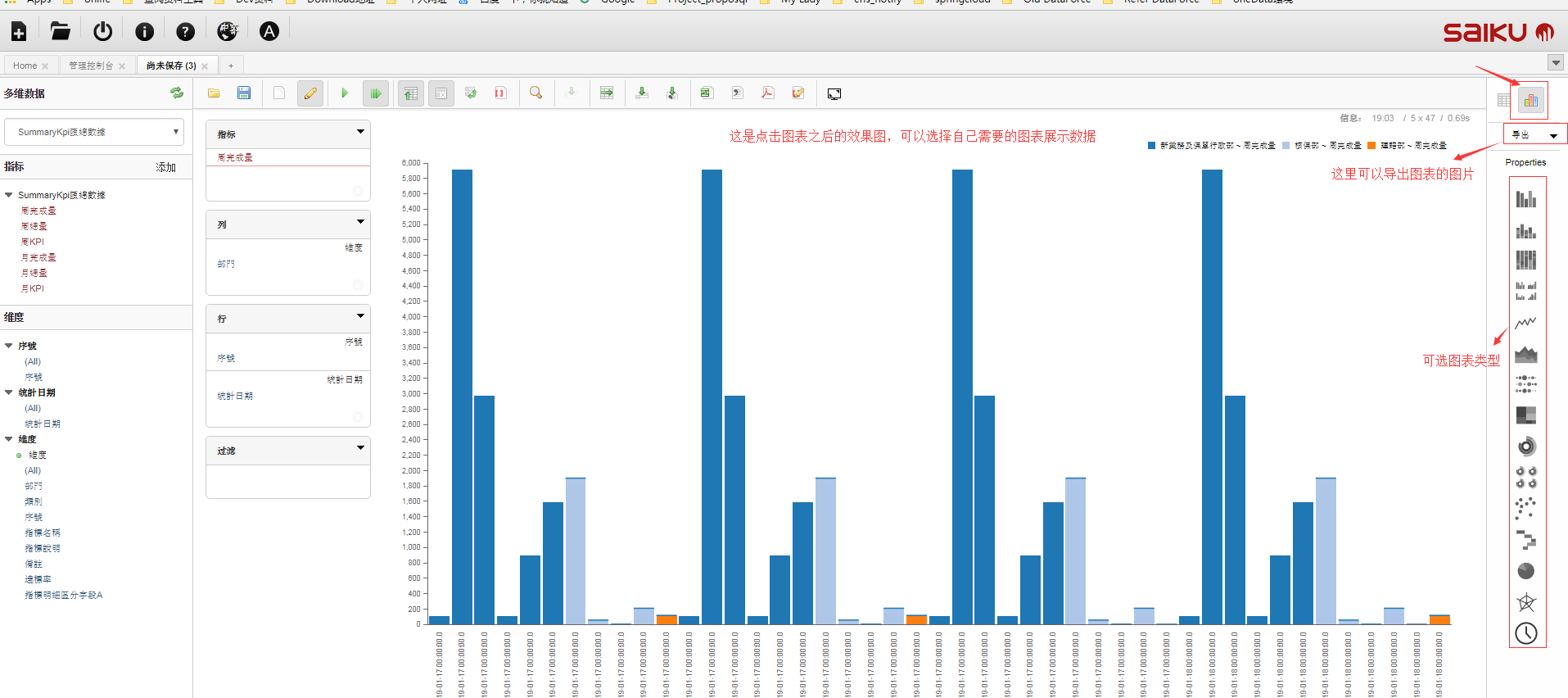1568x698 pixels.
Task: Select the sunburst chart type
Action: [1526, 446]
